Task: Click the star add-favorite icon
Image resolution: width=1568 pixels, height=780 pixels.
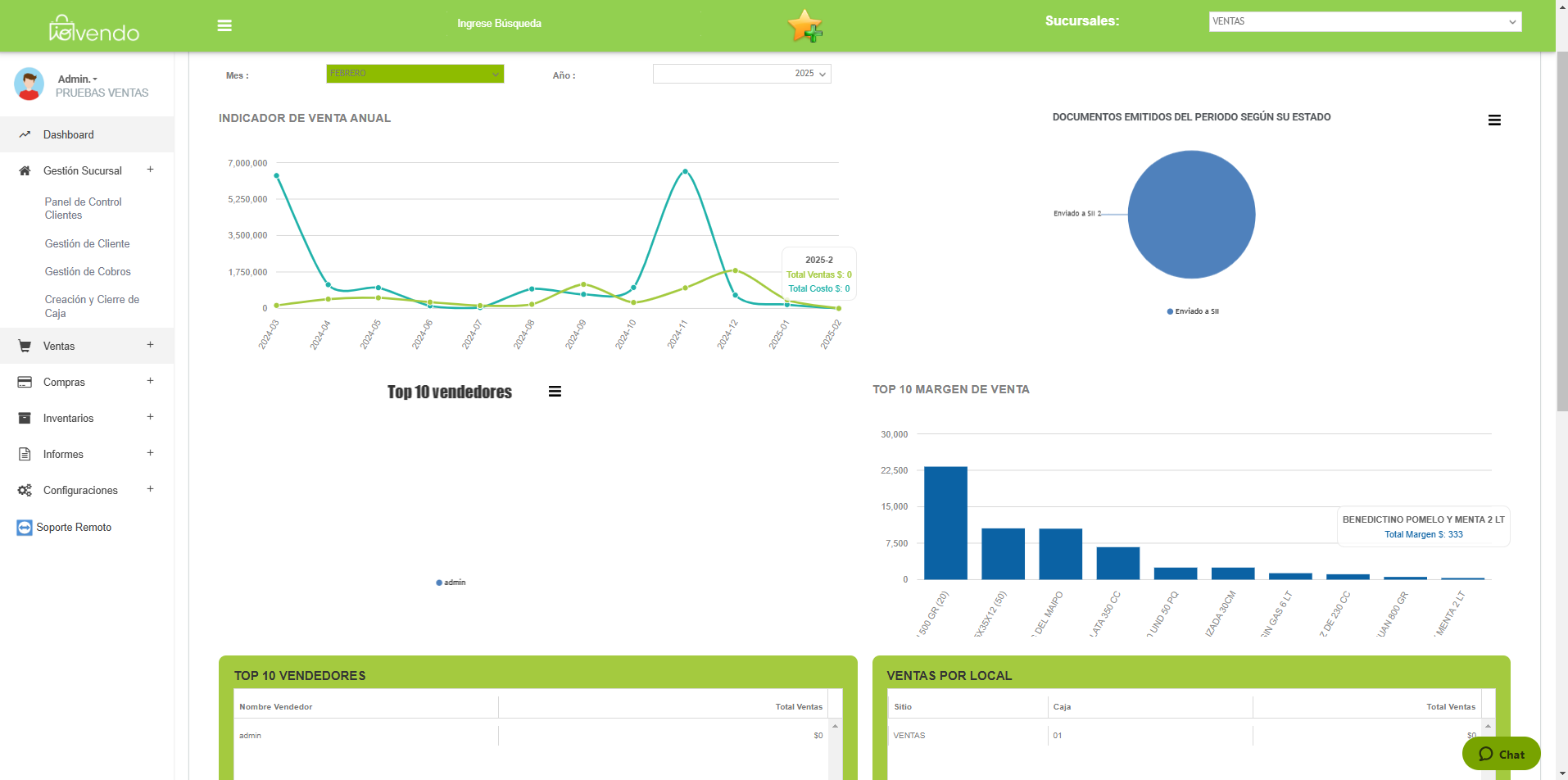Action: point(804,25)
